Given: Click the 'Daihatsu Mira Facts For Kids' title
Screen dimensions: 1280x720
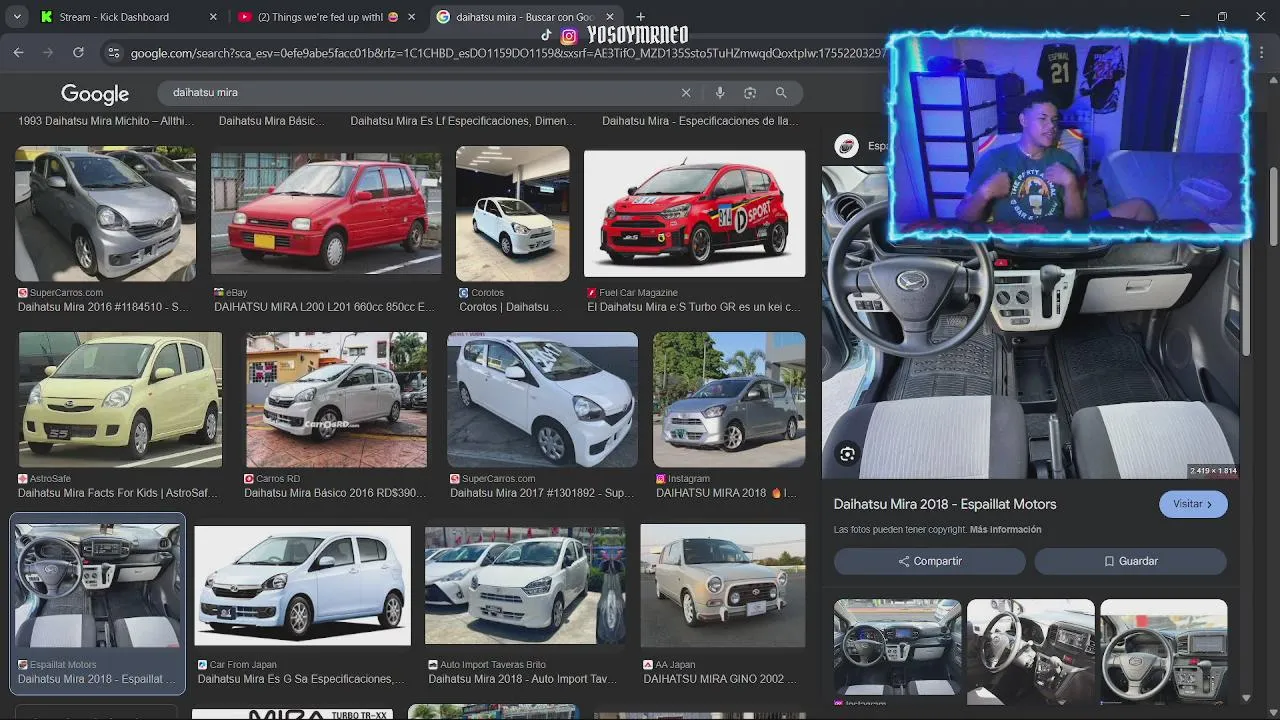Looking at the screenshot, I should pyautogui.click(x=117, y=493).
